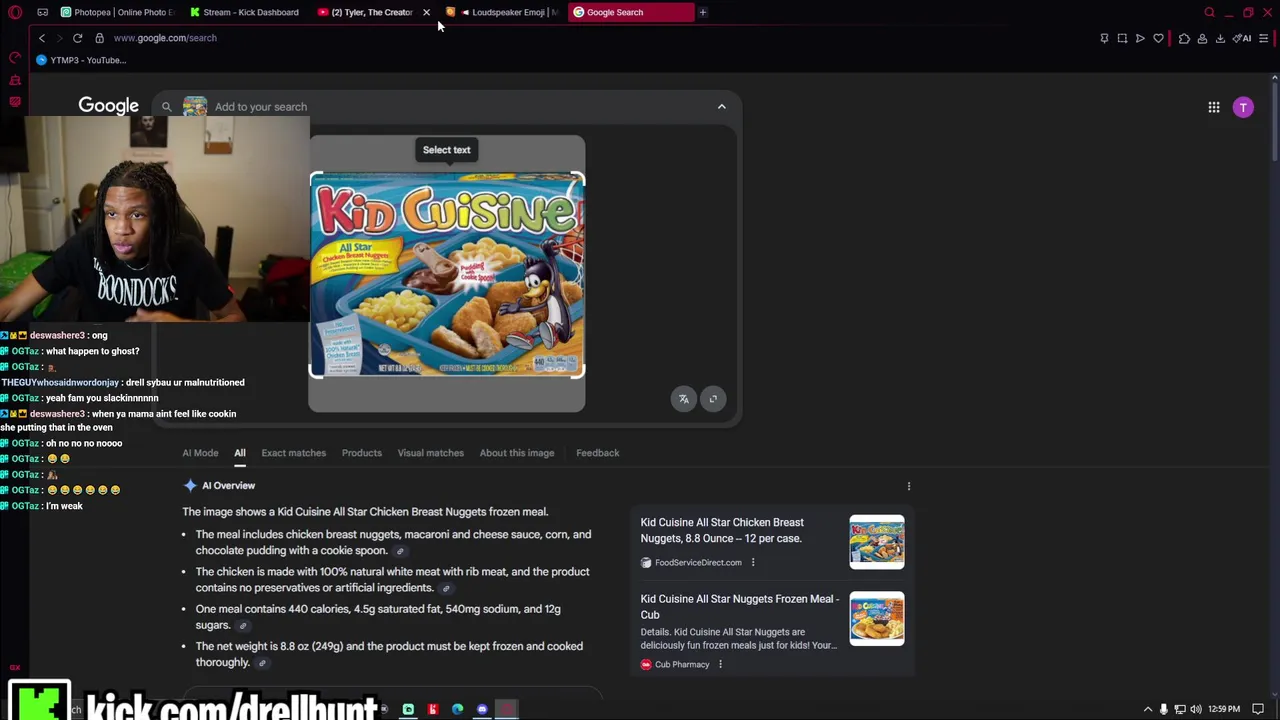View site security lock info

pos(99,38)
